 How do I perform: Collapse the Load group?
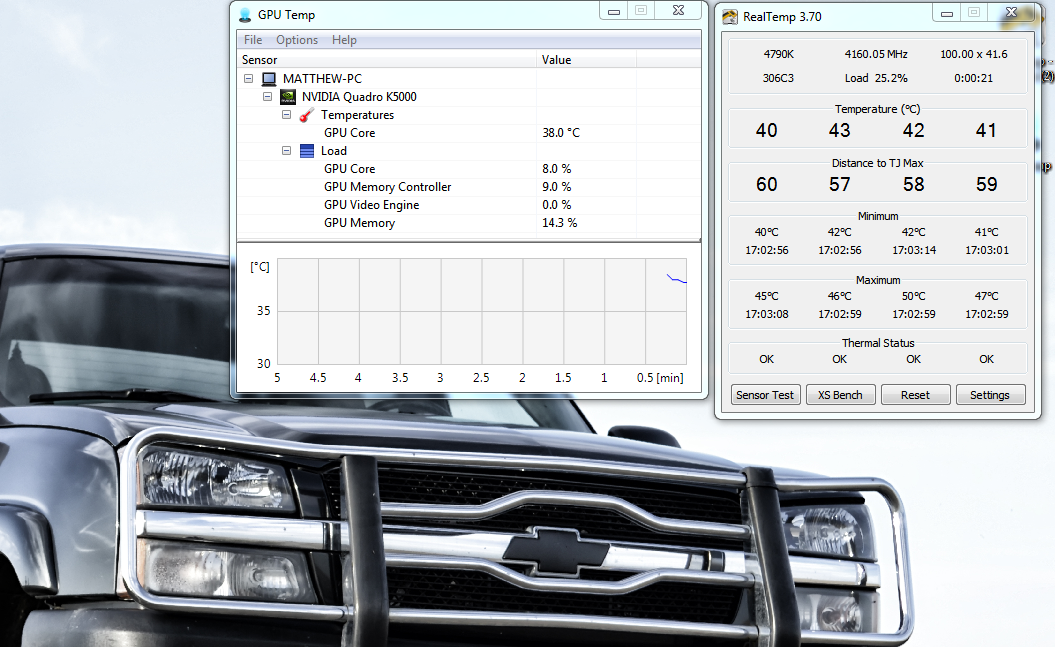pos(286,151)
